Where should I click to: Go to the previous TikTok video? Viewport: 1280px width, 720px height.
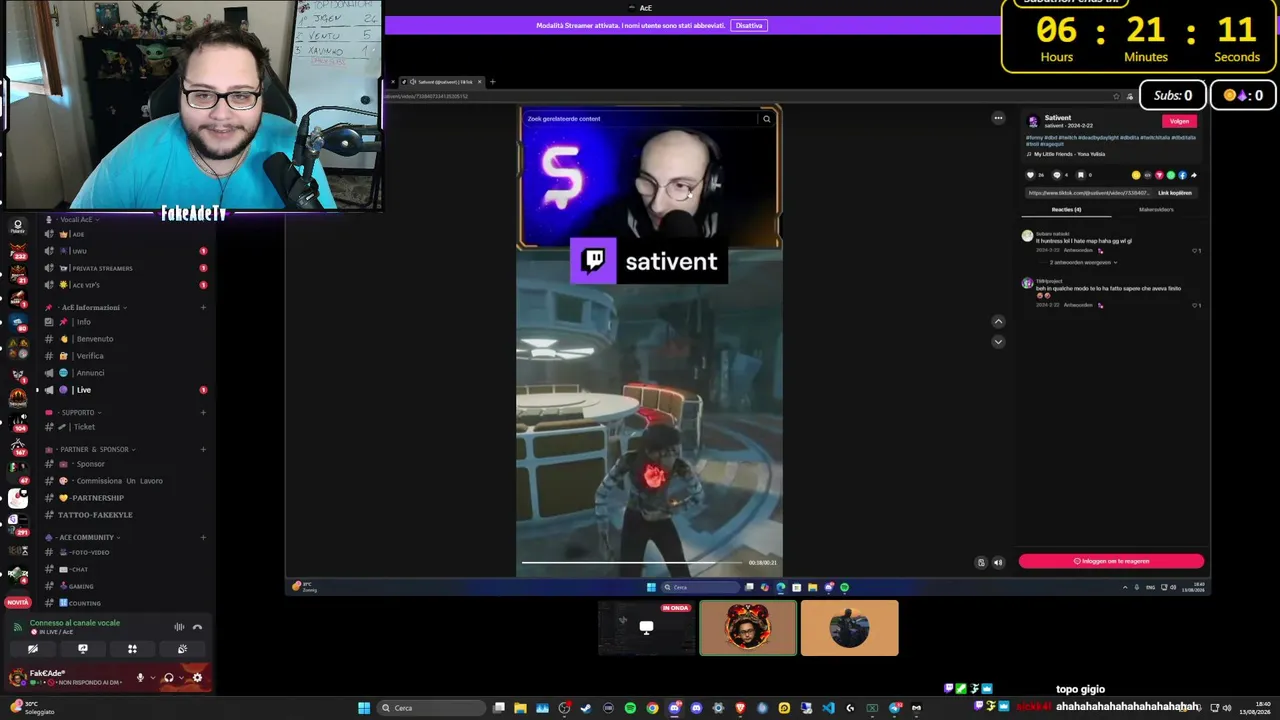point(998,321)
